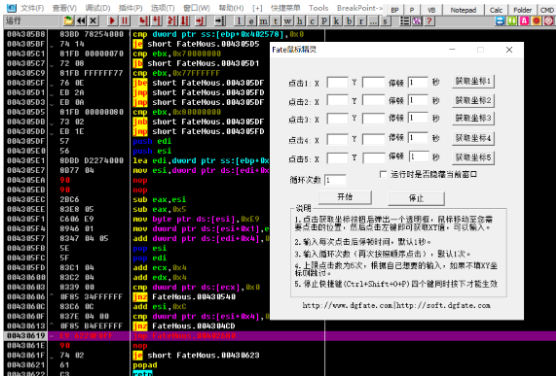
Task: Open the Source window with the 's' button
Action: coord(385,21)
